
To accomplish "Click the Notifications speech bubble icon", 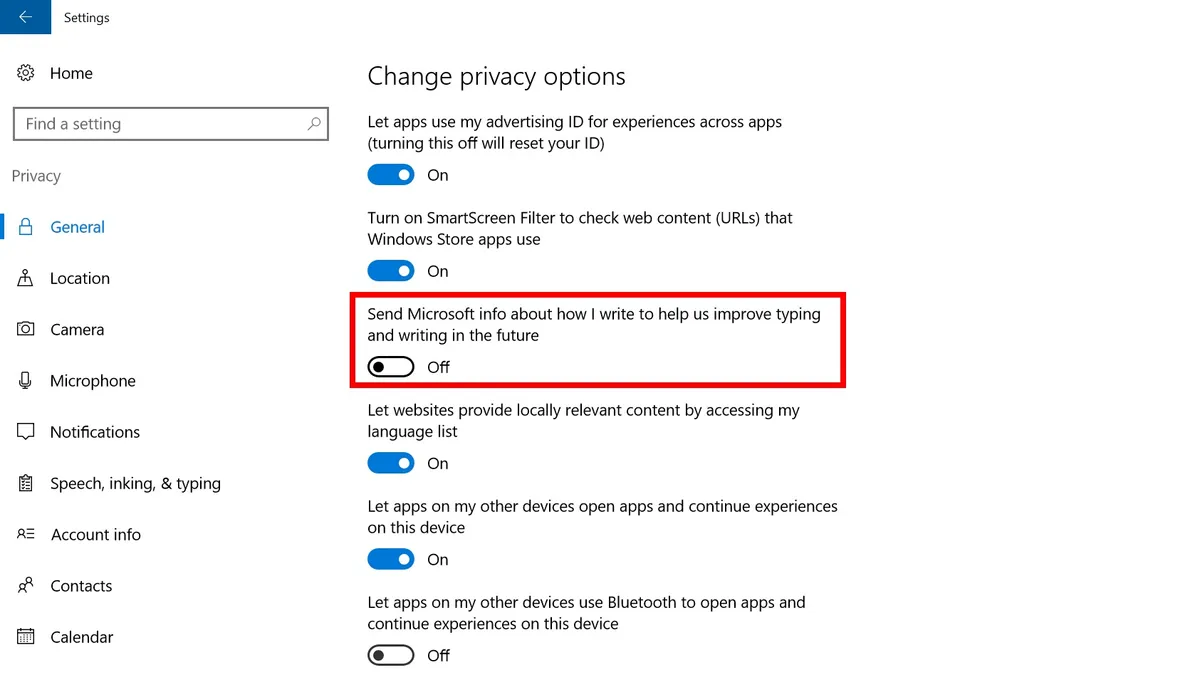I will pos(26,432).
